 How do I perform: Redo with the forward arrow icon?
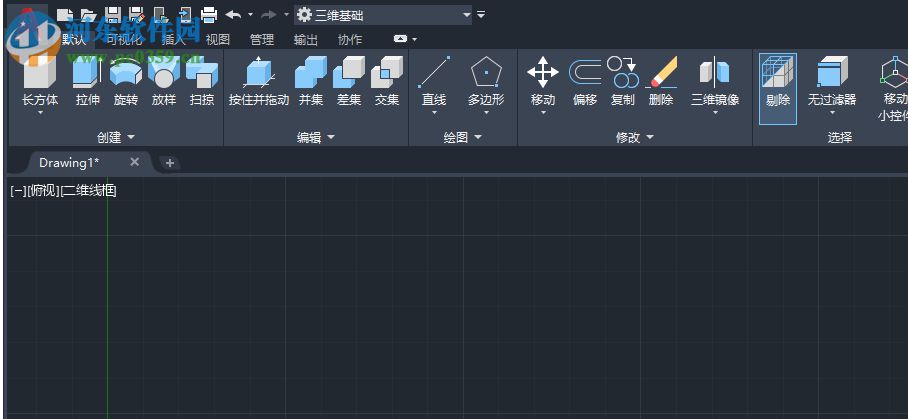(x=269, y=14)
